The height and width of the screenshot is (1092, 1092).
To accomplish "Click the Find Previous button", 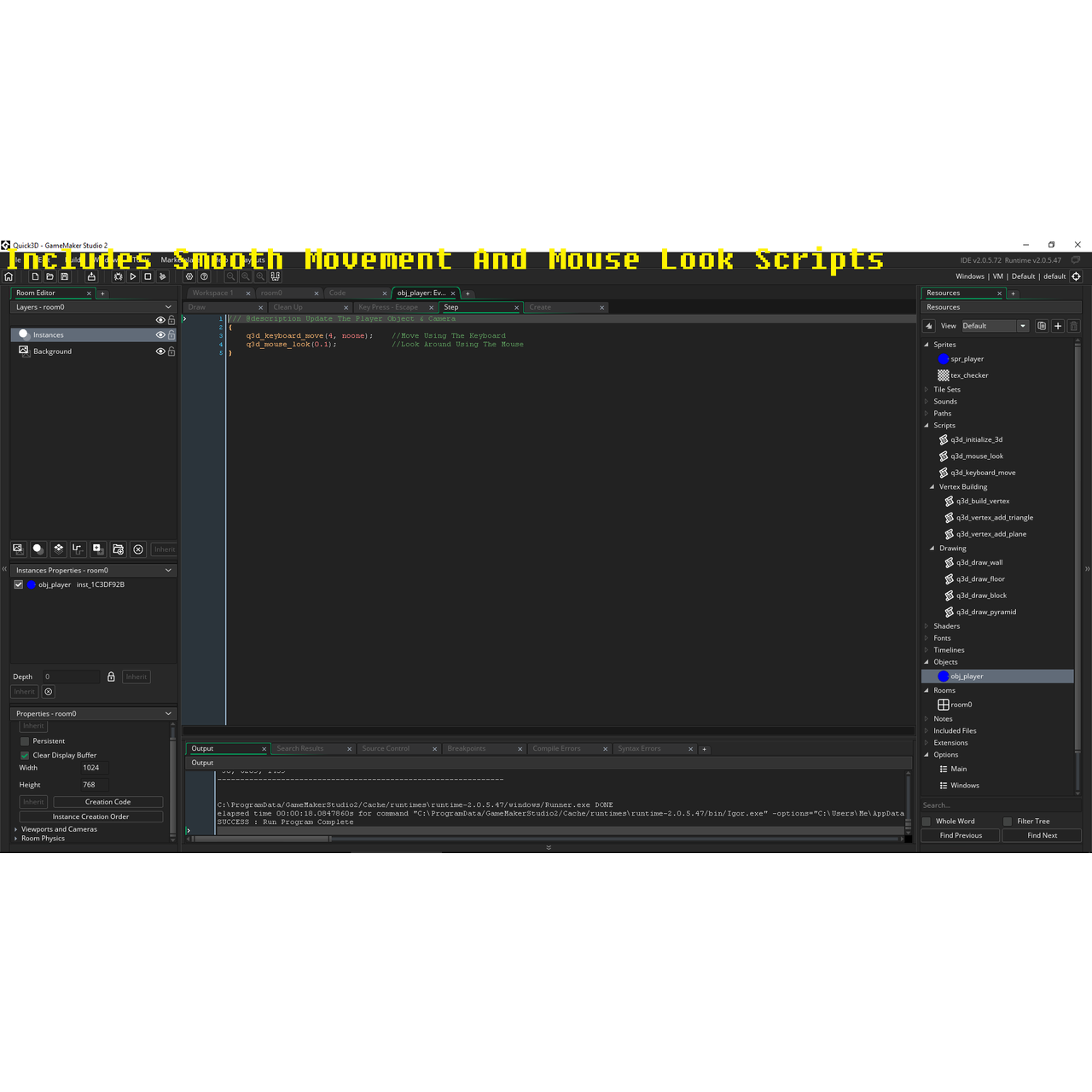I will click(x=960, y=835).
